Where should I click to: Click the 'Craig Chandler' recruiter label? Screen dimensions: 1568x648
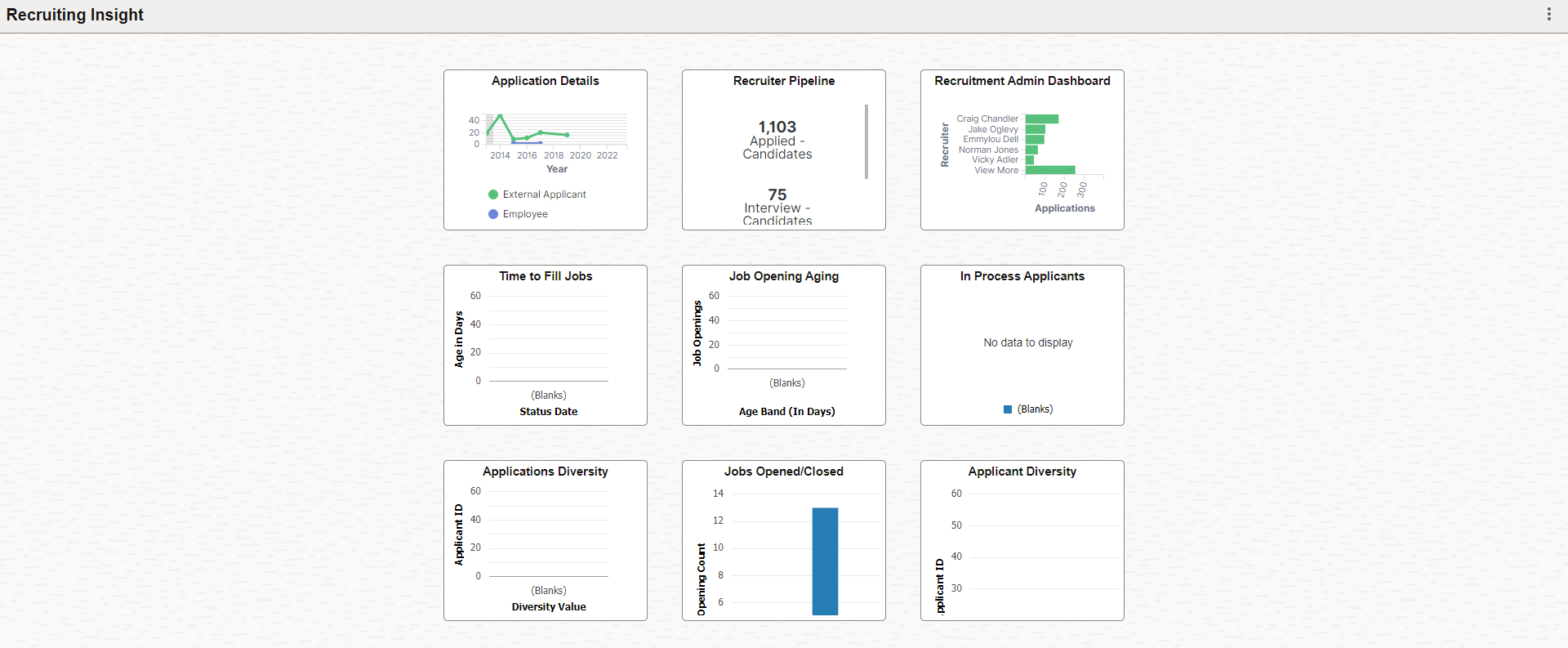click(987, 118)
